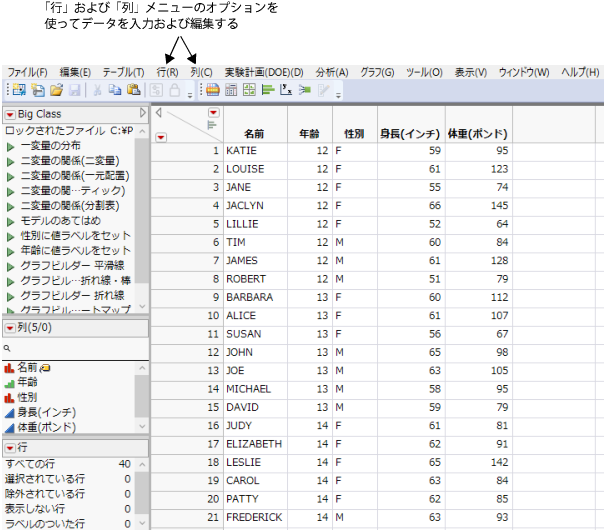The height and width of the screenshot is (532, 606).
Task: Click in the column search field
Action: (78, 349)
